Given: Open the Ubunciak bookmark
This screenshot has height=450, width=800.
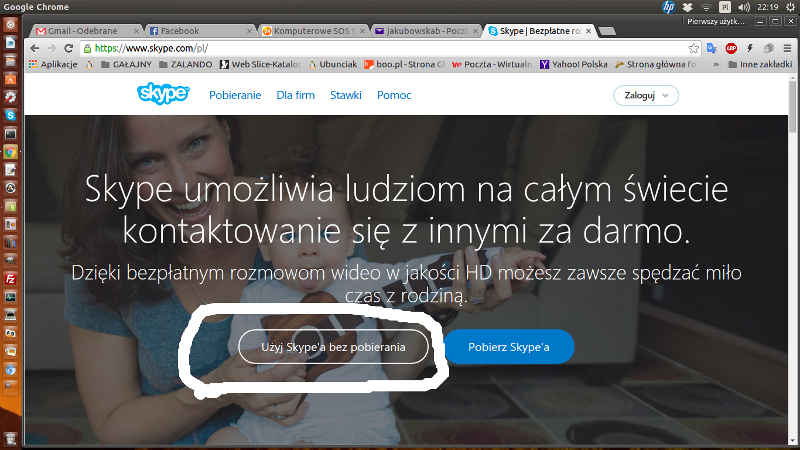Looking at the screenshot, I should tap(333, 64).
